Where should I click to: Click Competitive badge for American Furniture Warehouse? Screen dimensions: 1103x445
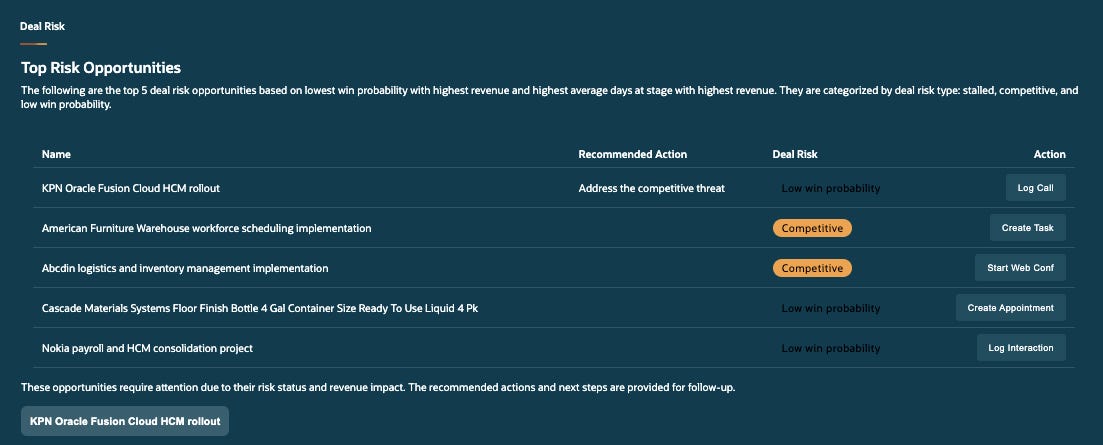(x=812, y=228)
